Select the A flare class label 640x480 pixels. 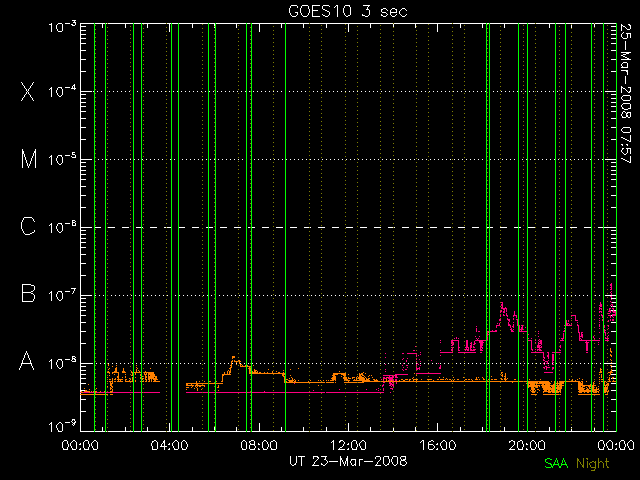(27, 361)
